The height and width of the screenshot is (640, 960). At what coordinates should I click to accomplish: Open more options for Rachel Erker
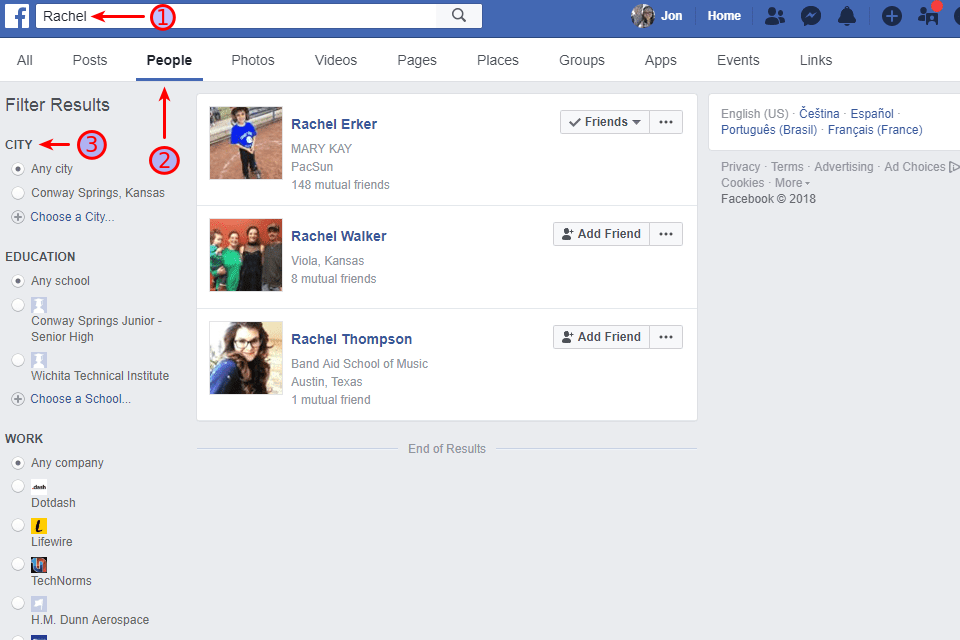tap(666, 122)
